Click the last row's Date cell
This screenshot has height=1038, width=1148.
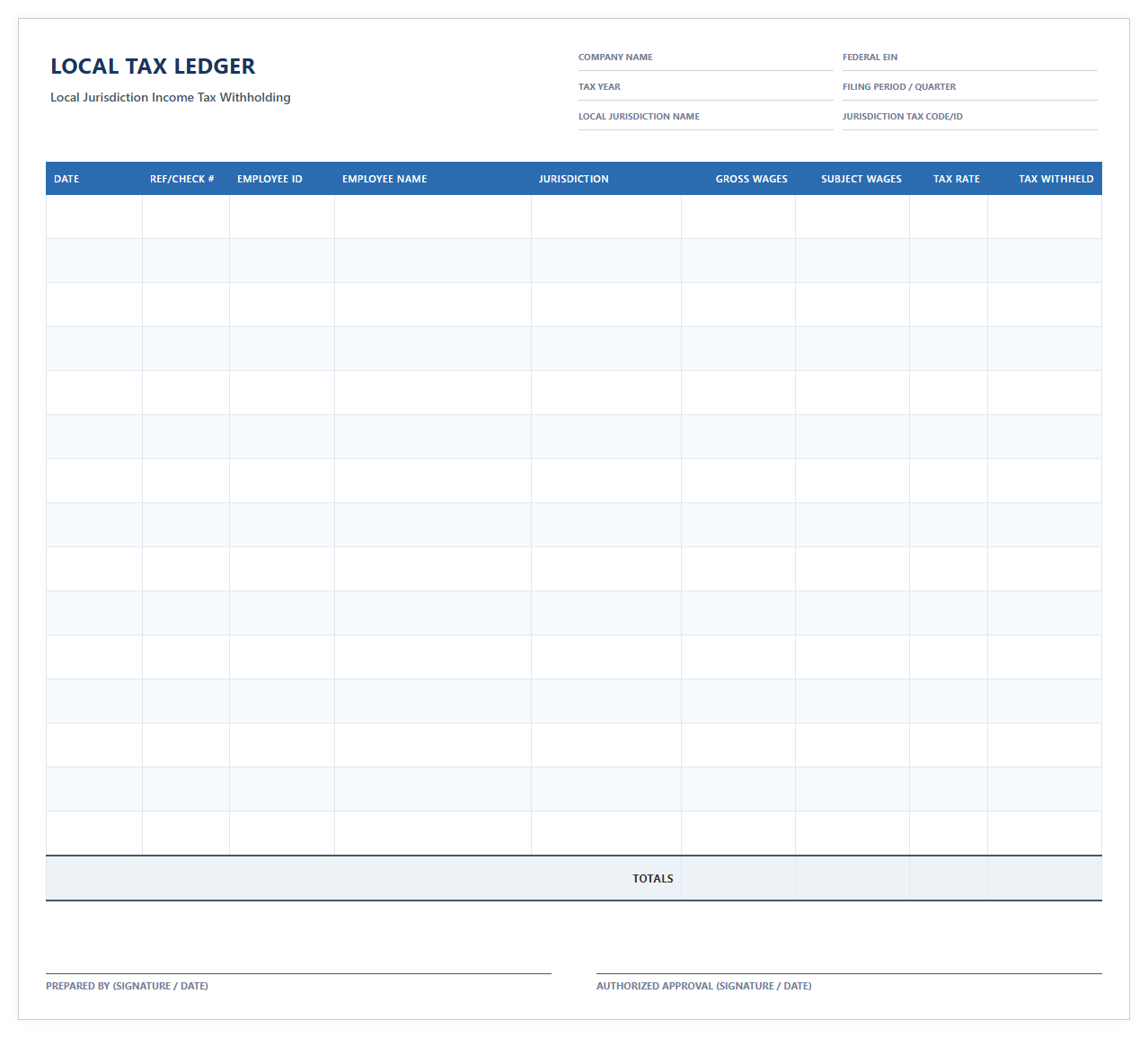(94, 833)
